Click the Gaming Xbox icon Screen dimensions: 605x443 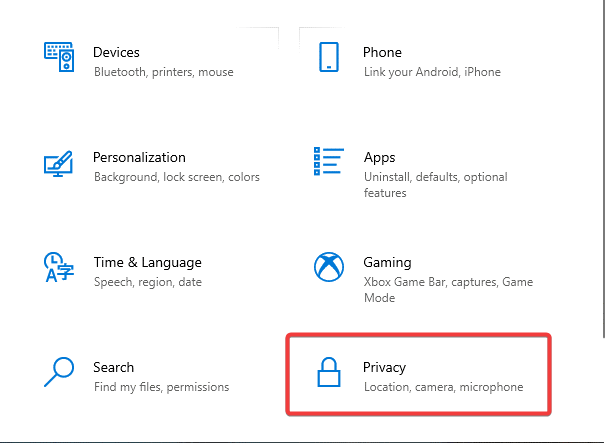[329, 267]
